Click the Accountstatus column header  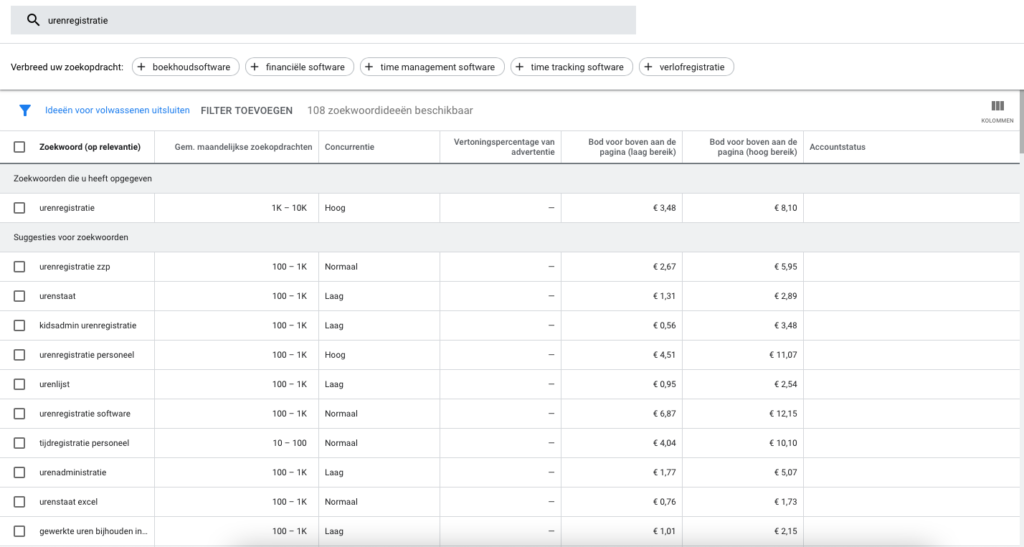tap(837, 147)
